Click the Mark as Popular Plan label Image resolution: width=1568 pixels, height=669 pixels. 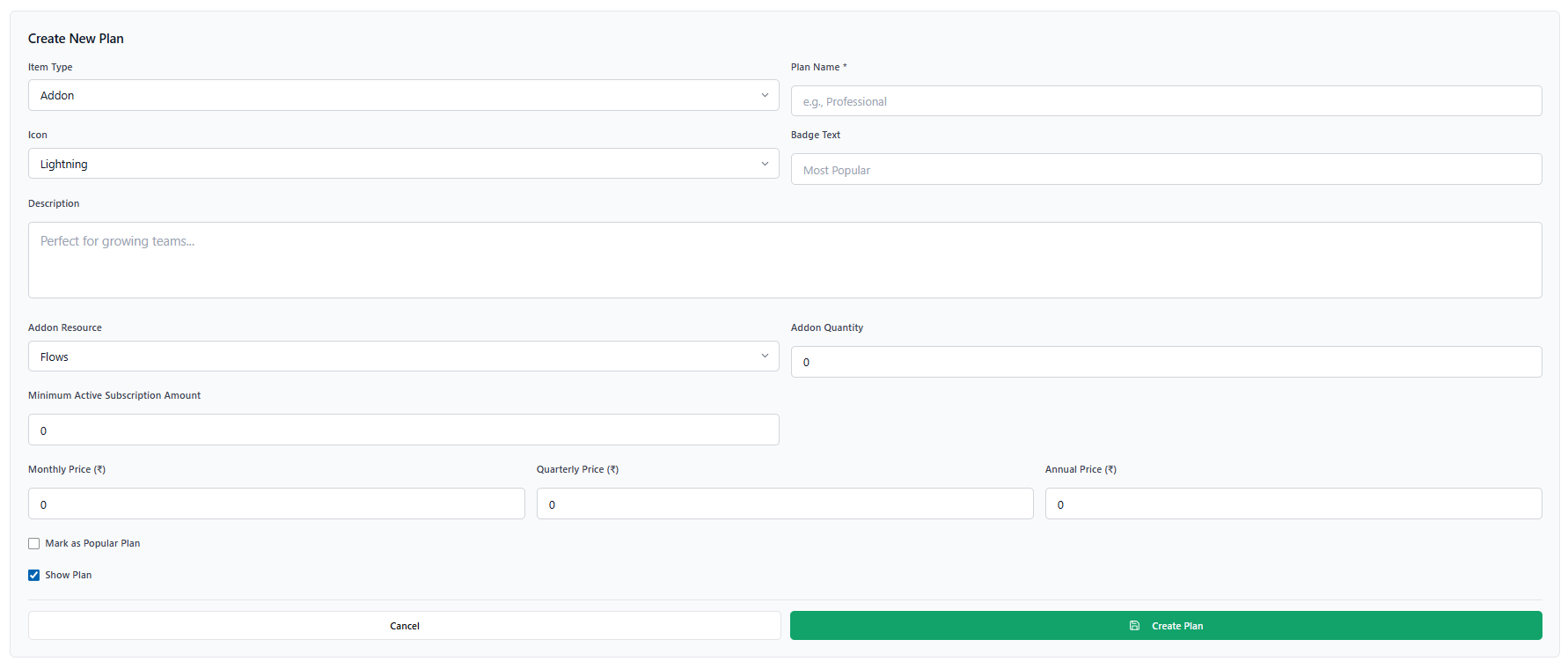tap(92, 543)
